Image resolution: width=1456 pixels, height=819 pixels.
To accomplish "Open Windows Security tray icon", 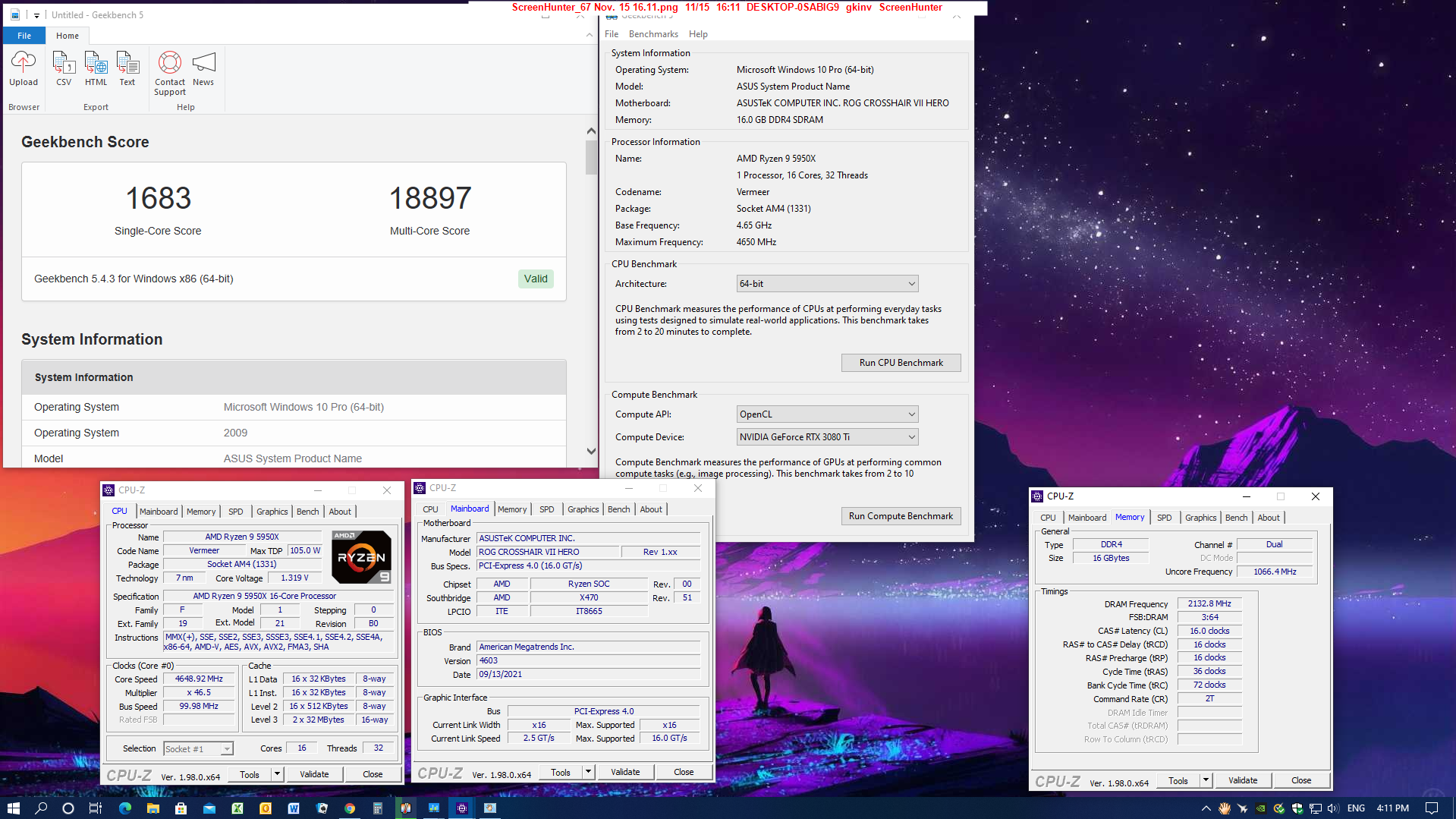I will 1297,808.
